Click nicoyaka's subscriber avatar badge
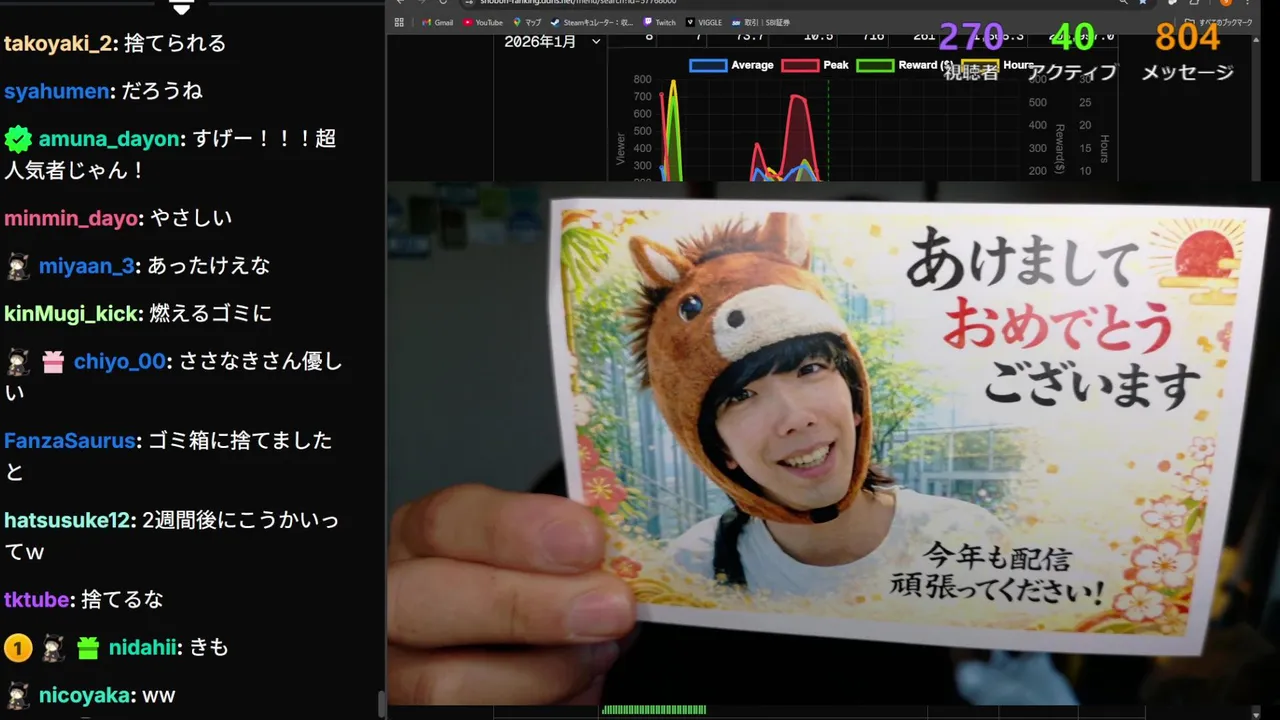This screenshot has height=720, width=1280. [18, 695]
